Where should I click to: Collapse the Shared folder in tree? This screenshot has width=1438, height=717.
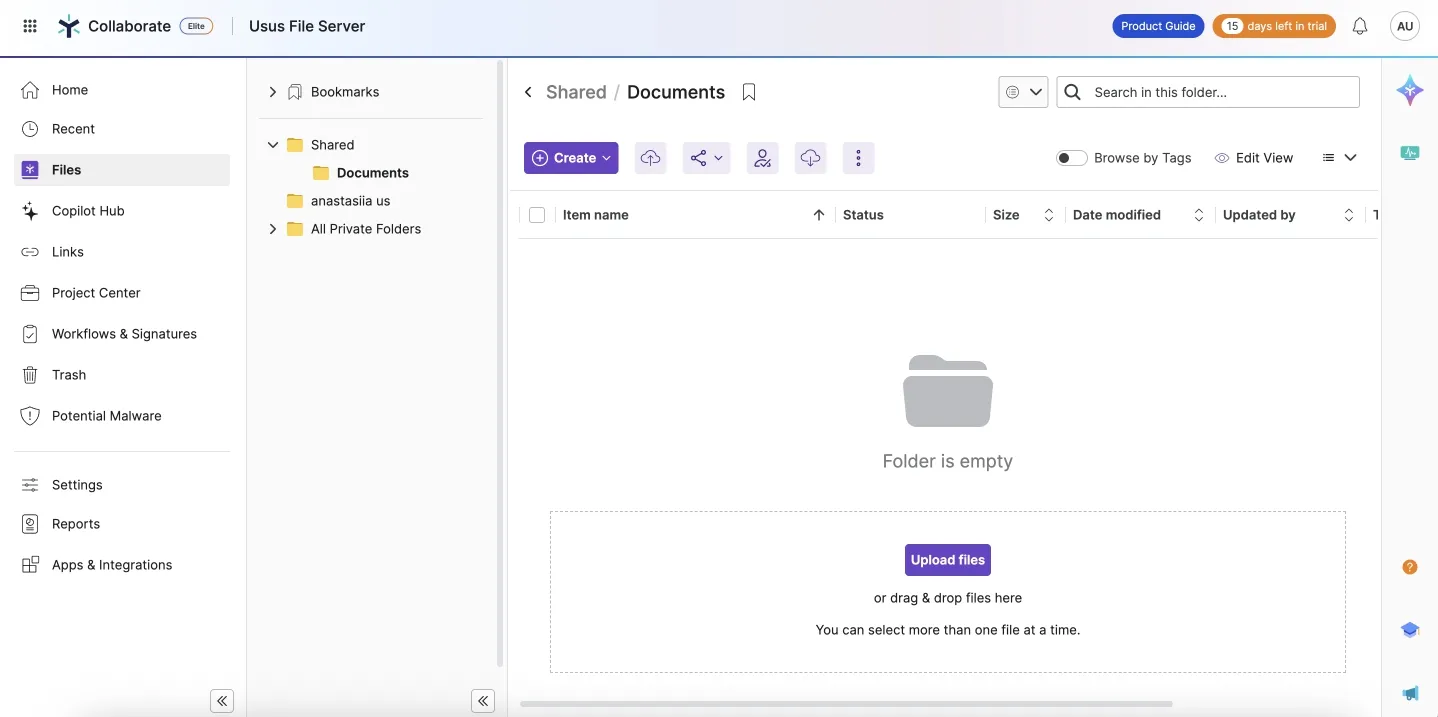coord(272,144)
